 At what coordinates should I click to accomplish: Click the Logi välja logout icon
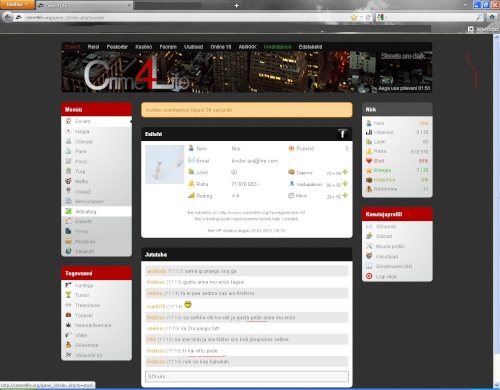pos(369,276)
